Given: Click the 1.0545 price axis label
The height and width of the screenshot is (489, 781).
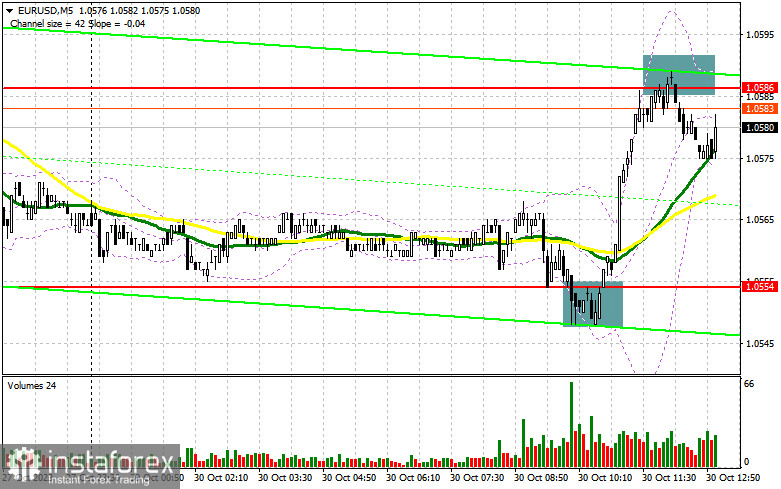Looking at the screenshot, I should (760, 344).
